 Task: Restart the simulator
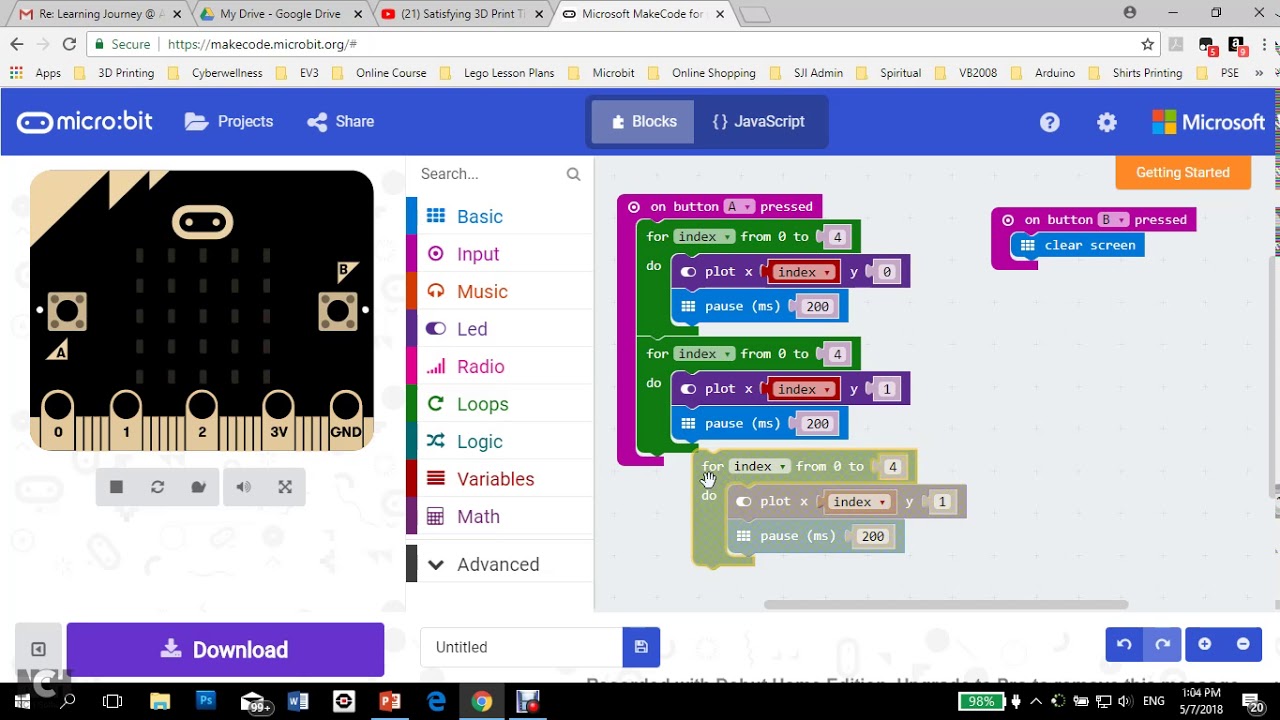(157, 487)
